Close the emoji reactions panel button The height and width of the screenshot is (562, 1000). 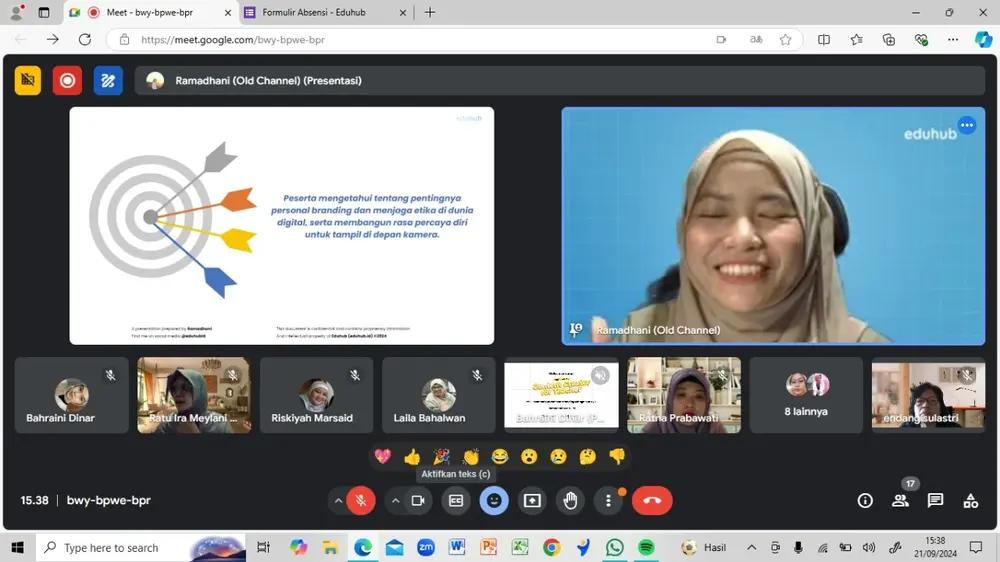coord(494,501)
